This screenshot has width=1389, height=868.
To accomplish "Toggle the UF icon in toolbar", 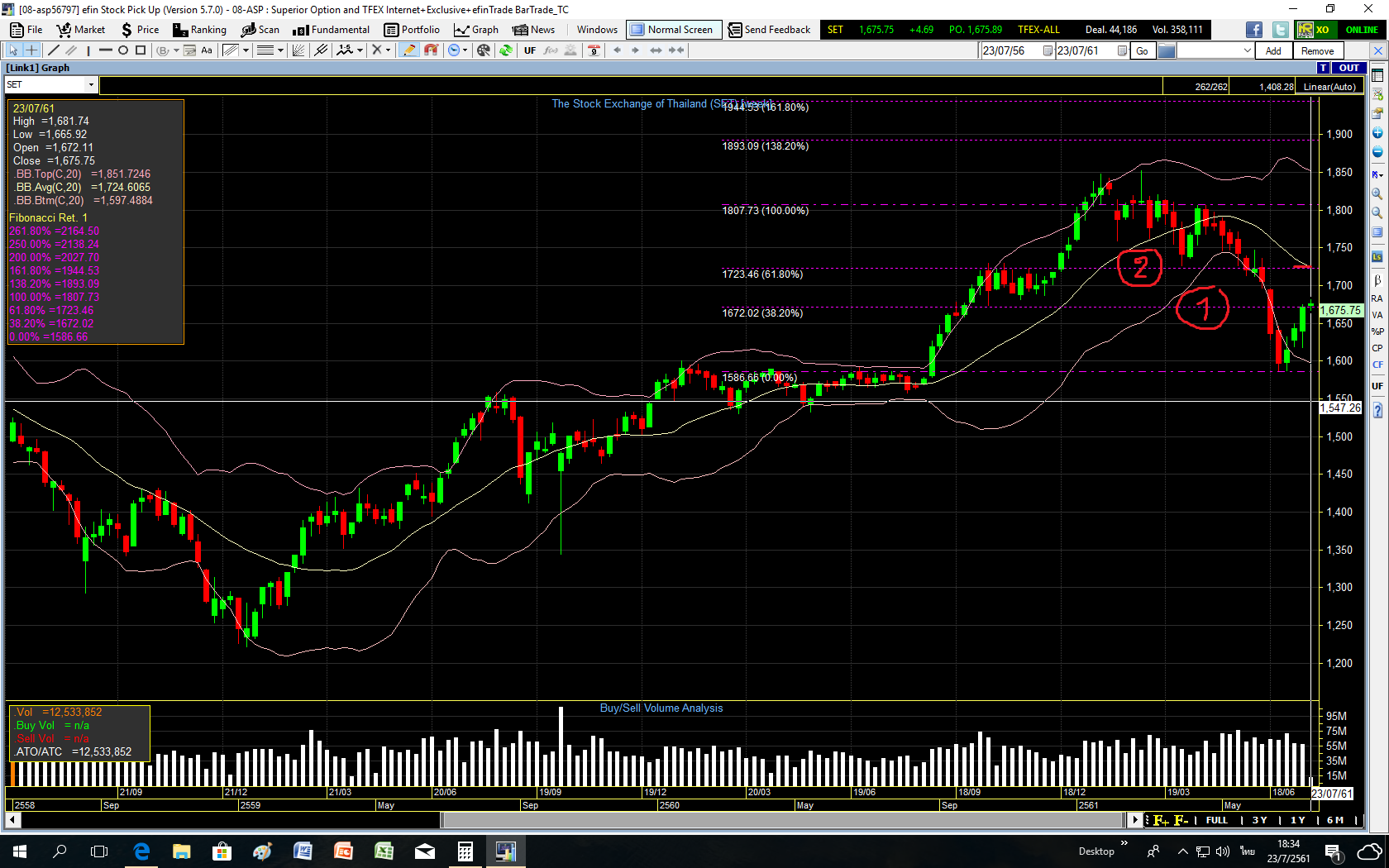I will tap(530, 50).
